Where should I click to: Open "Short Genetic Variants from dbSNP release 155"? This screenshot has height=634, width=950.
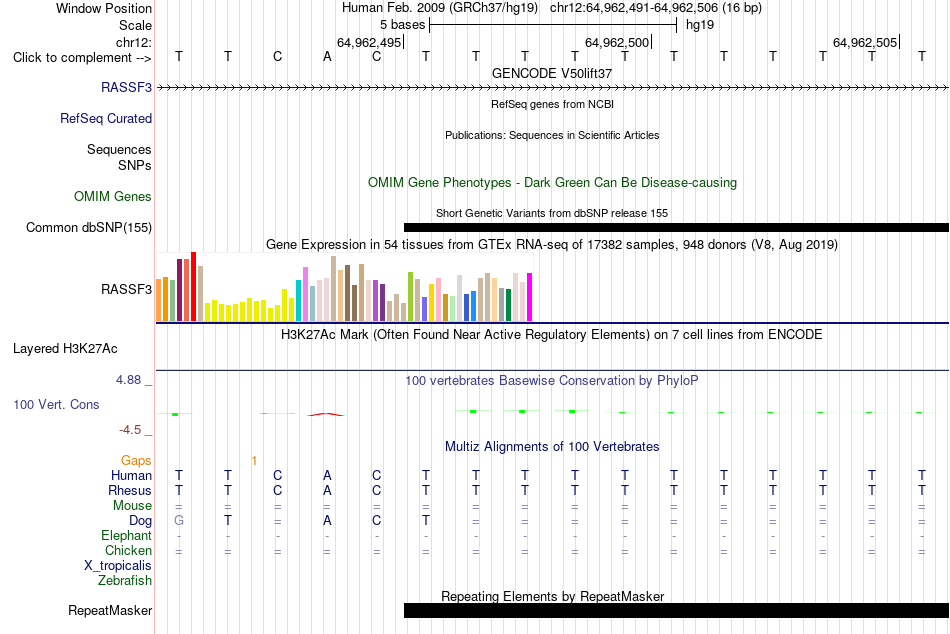pyautogui.click(x=552, y=213)
